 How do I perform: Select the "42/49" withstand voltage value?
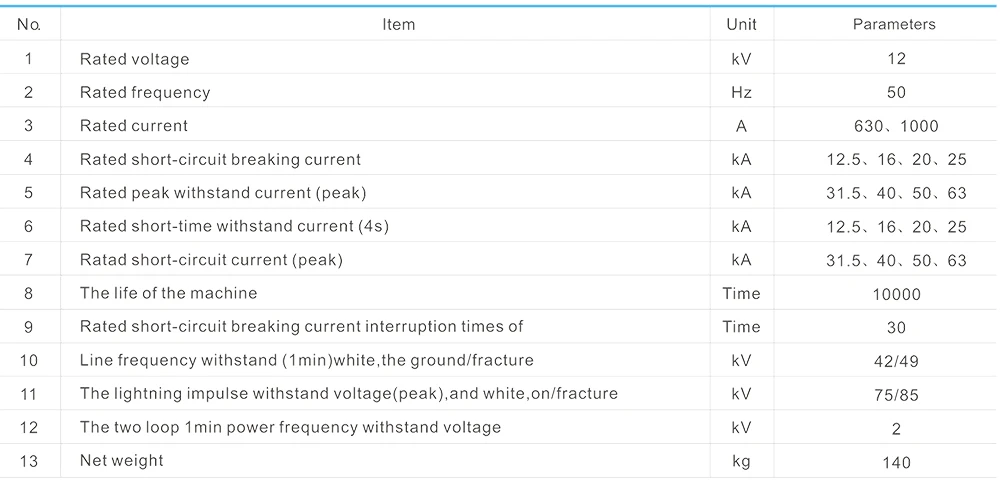coord(896,361)
